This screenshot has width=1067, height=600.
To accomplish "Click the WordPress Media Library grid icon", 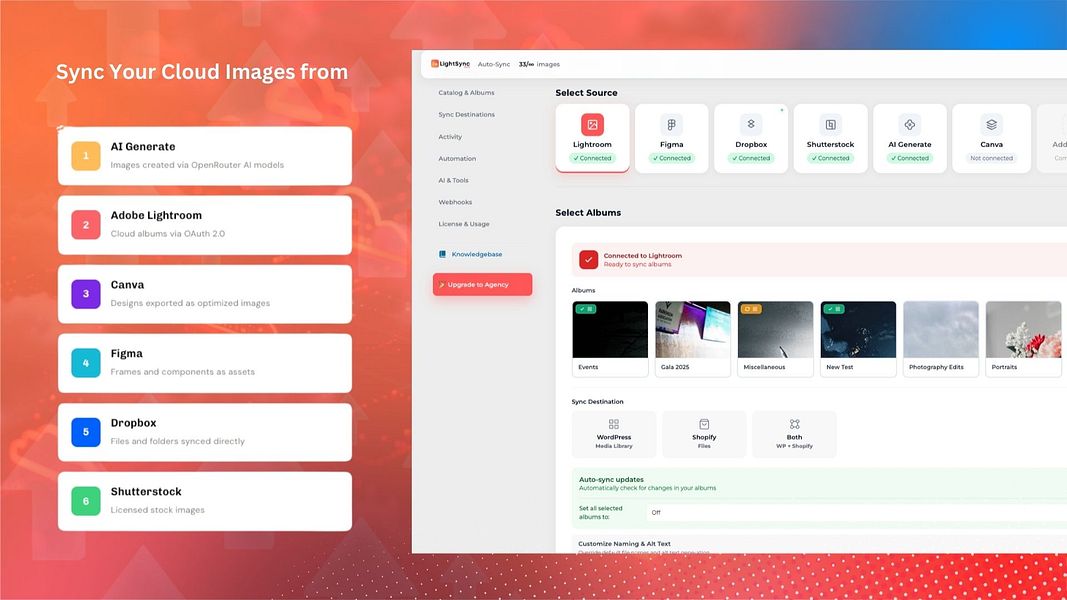I will tap(614, 424).
